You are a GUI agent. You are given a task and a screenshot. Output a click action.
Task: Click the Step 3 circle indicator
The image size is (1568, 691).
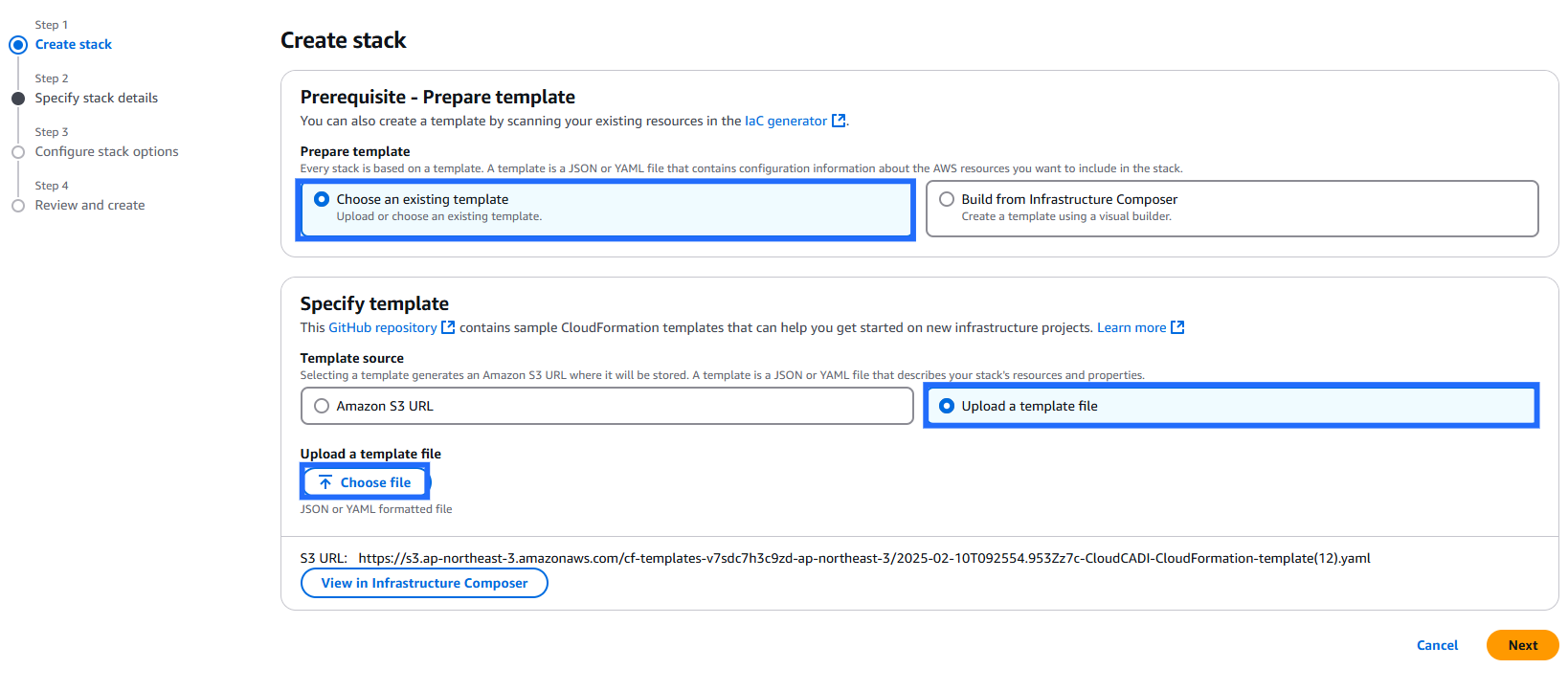coord(18,152)
